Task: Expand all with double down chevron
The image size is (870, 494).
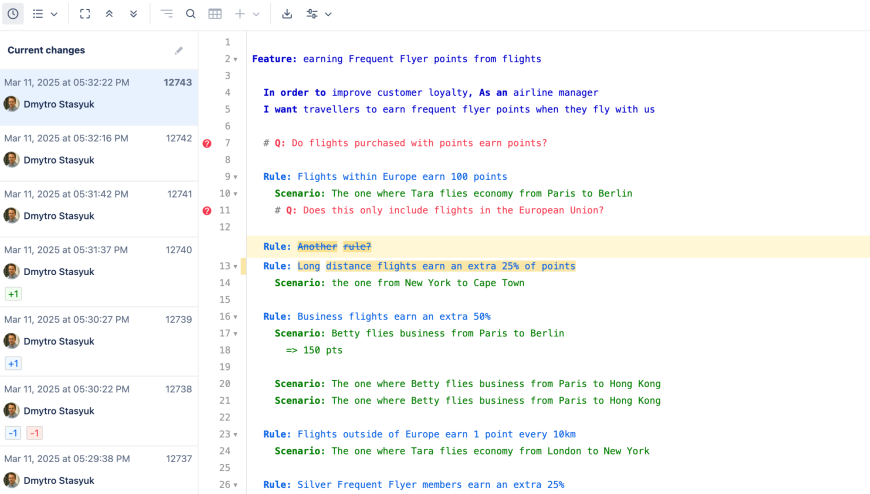Action: [133, 14]
